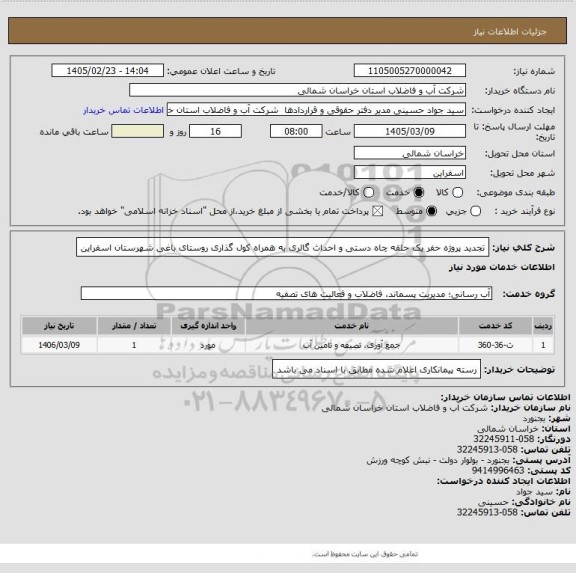Click the نام خدمت column header
This screenshot has width=576, height=573.
(x=352, y=326)
